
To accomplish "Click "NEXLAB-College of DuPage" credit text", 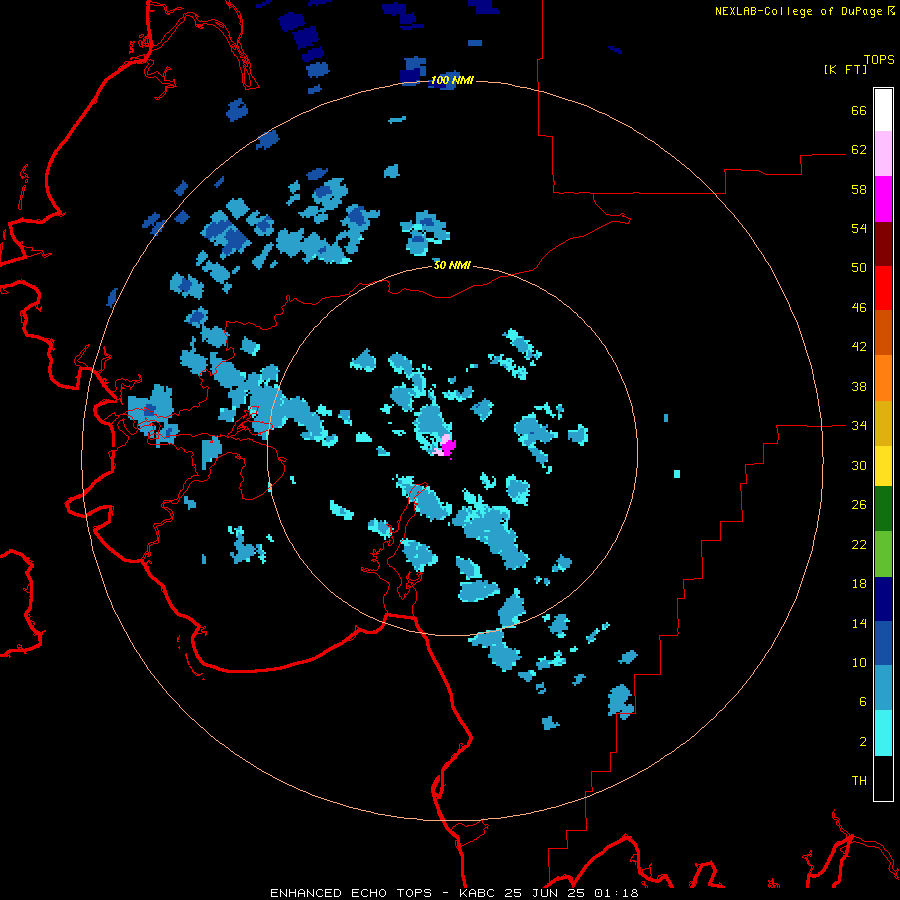I will pyautogui.click(x=798, y=11).
